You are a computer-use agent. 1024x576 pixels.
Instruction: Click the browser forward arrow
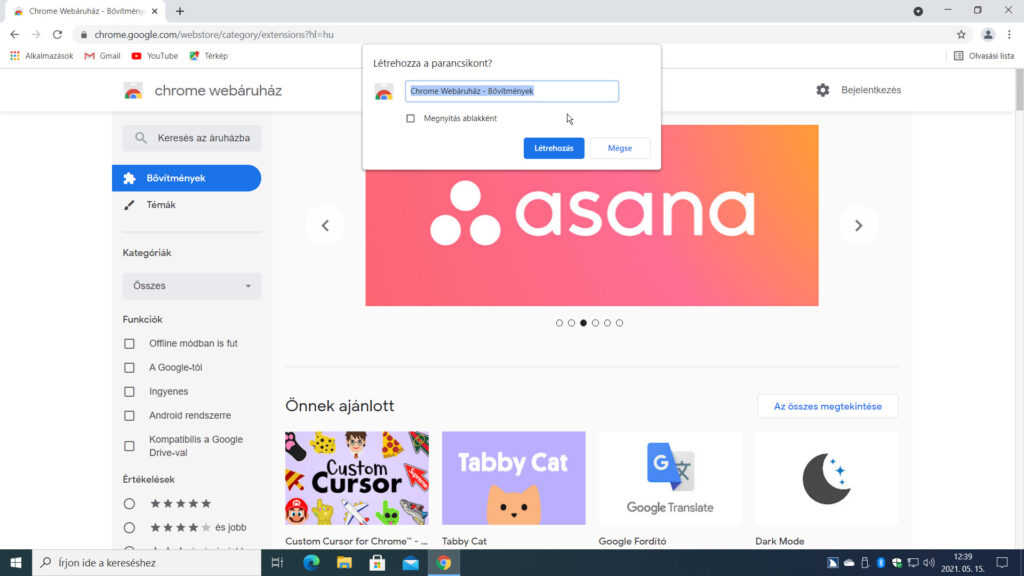tap(36, 35)
